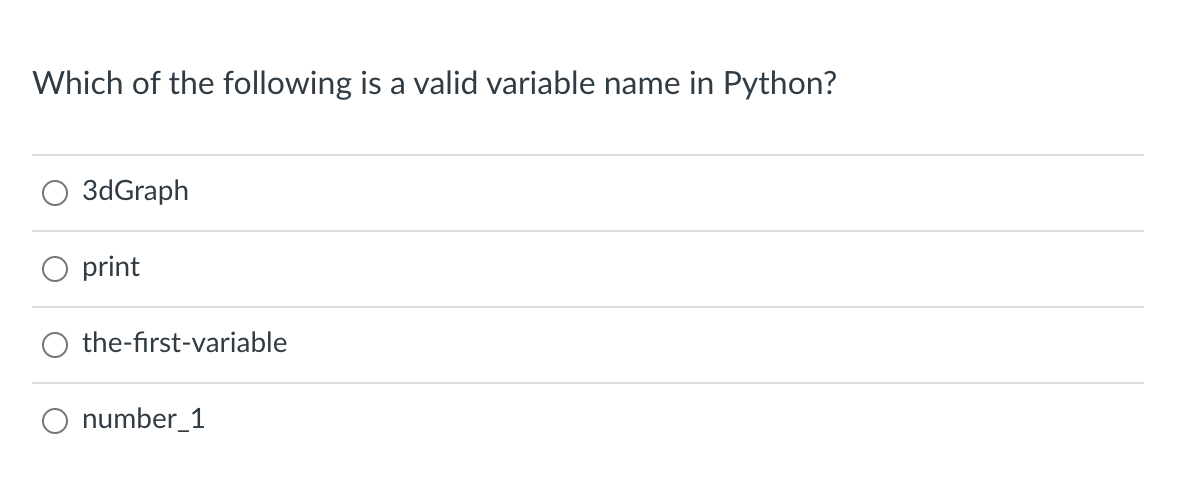Click the 'print' answer label text
The image size is (1180, 486).
pos(111,268)
